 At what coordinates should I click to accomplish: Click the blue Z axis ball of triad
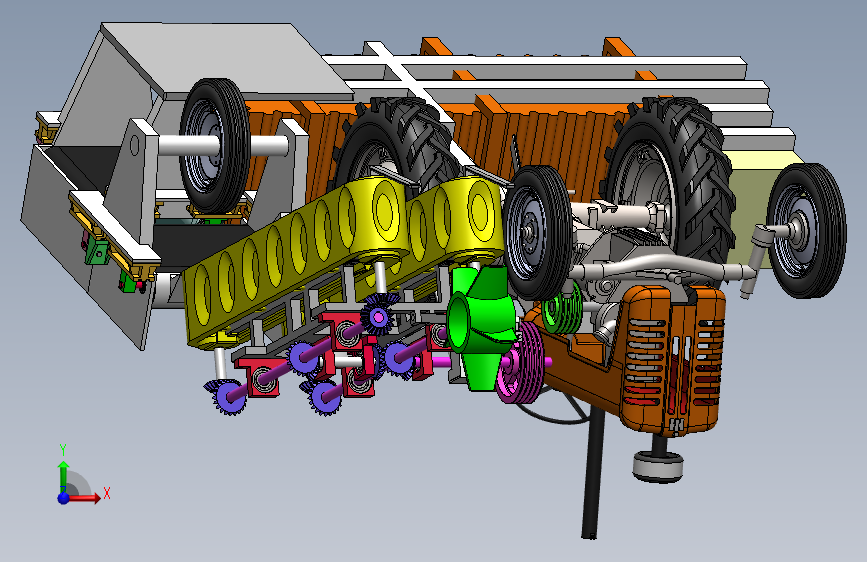pyautogui.click(x=64, y=498)
